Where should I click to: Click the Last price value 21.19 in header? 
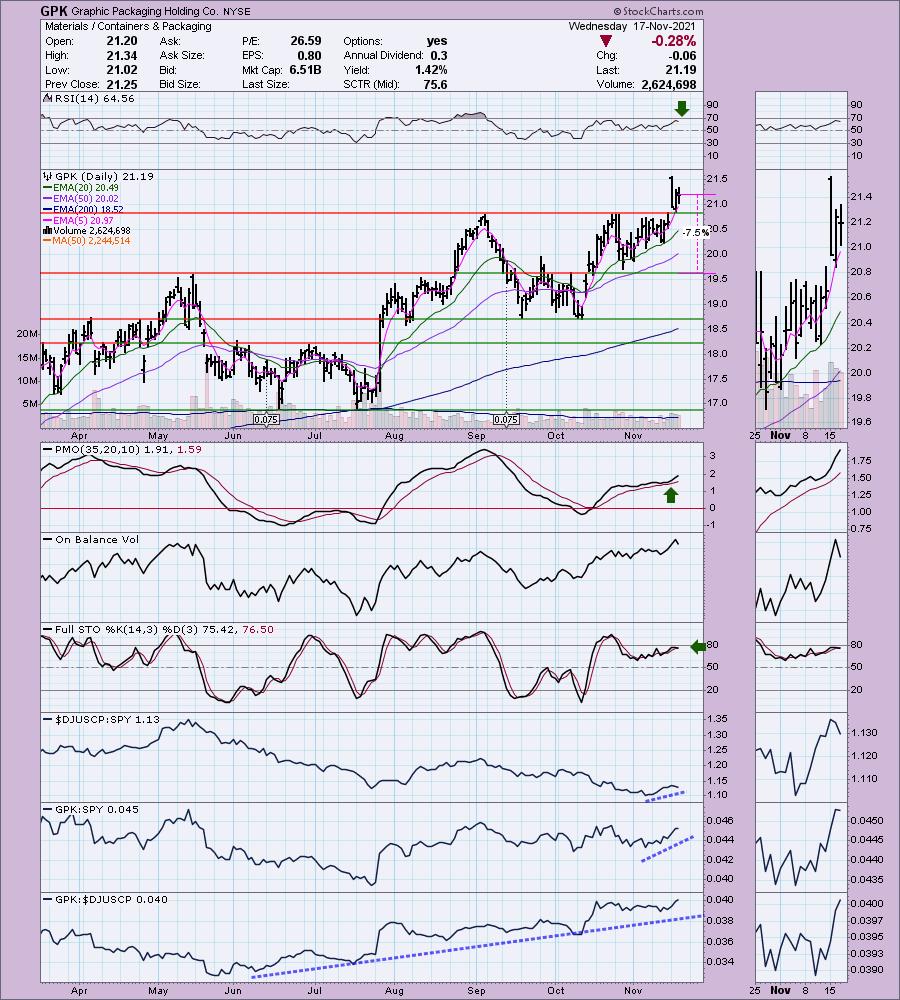(x=681, y=70)
